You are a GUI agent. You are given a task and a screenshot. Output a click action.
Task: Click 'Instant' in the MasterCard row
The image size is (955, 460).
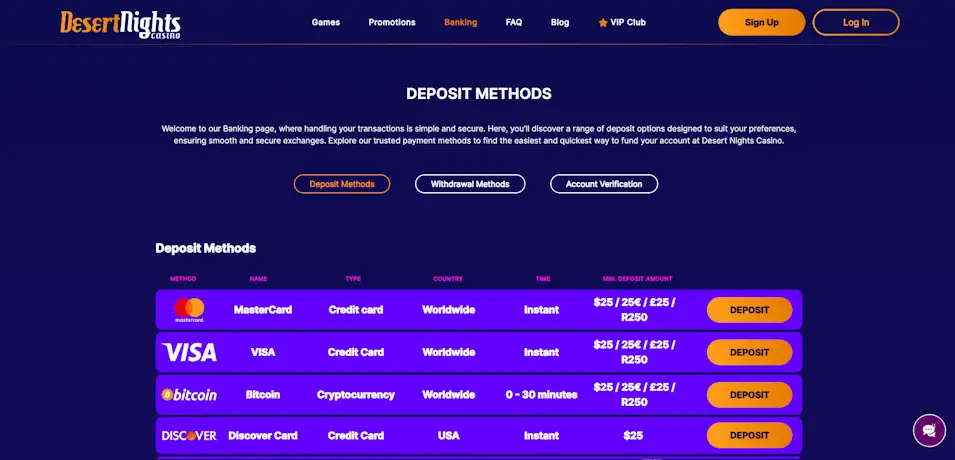[541, 310]
